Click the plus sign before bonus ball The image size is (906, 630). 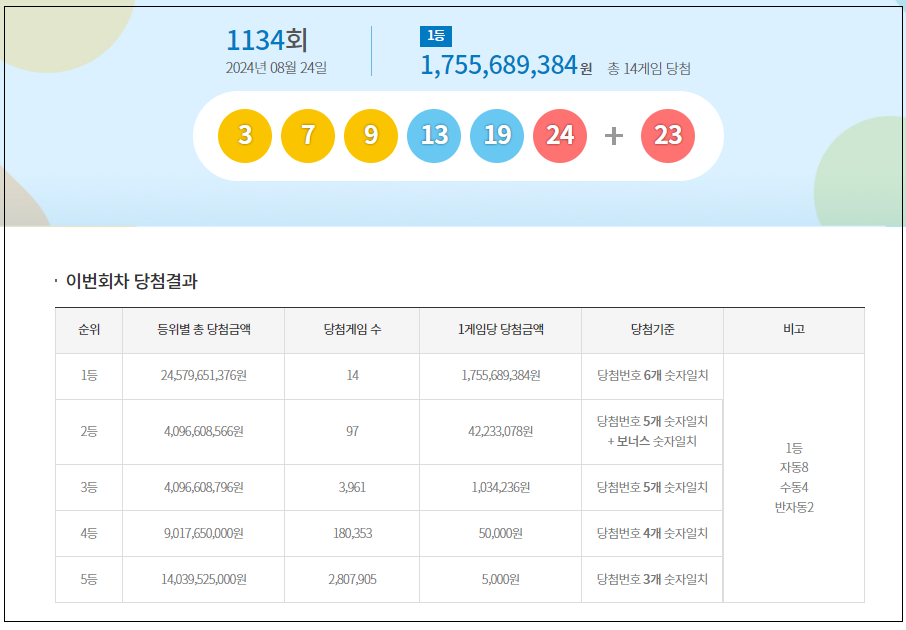(x=614, y=136)
